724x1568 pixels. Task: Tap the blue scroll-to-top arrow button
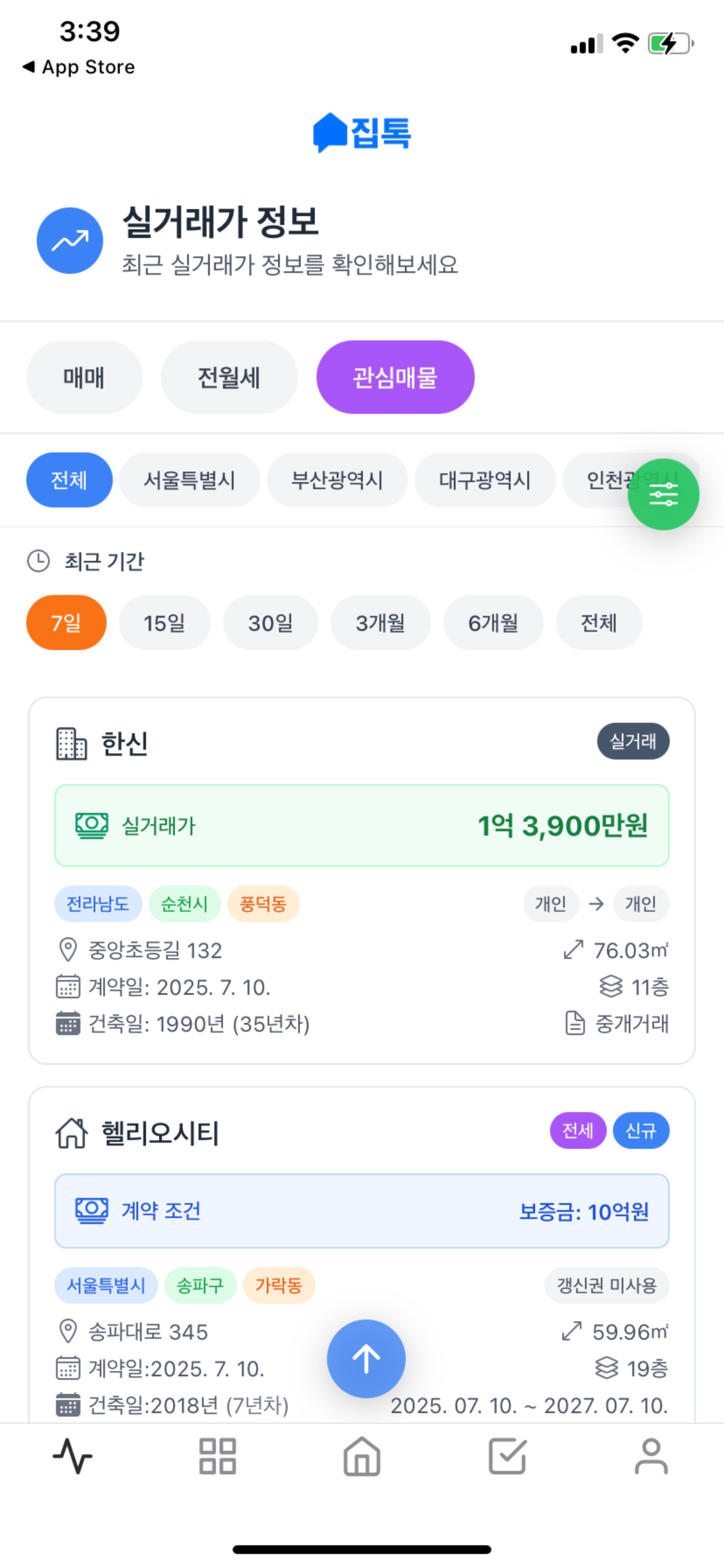click(365, 1358)
